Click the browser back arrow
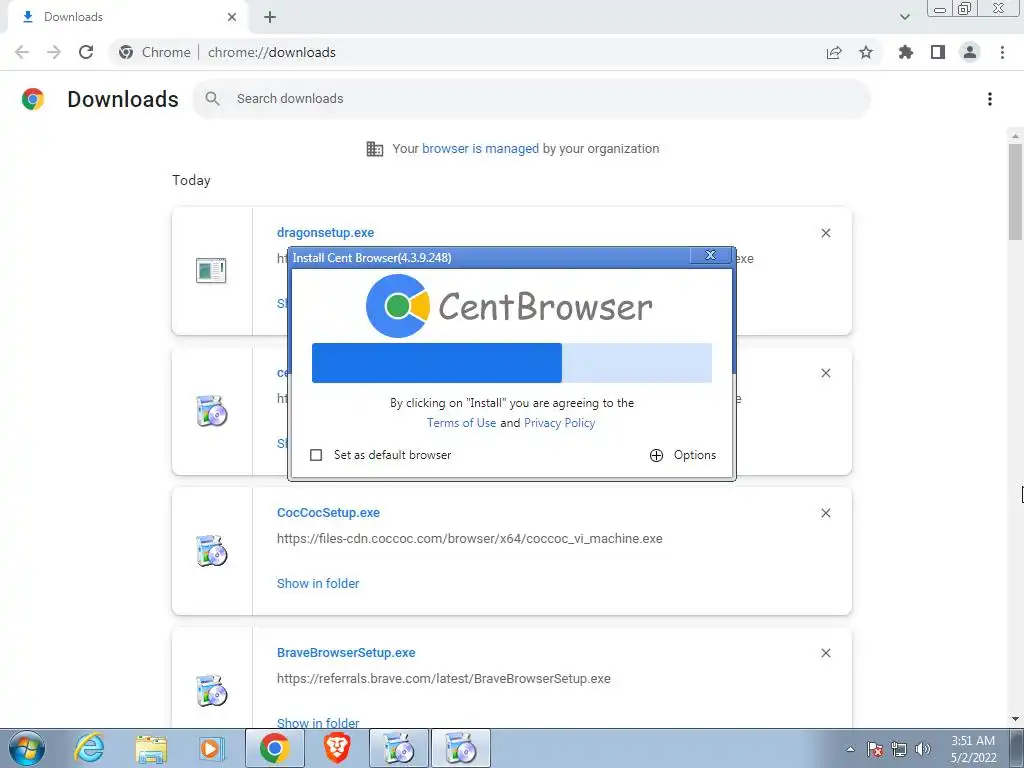Image resolution: width=1024 pixels, height=768 pixels. point(22,52)
